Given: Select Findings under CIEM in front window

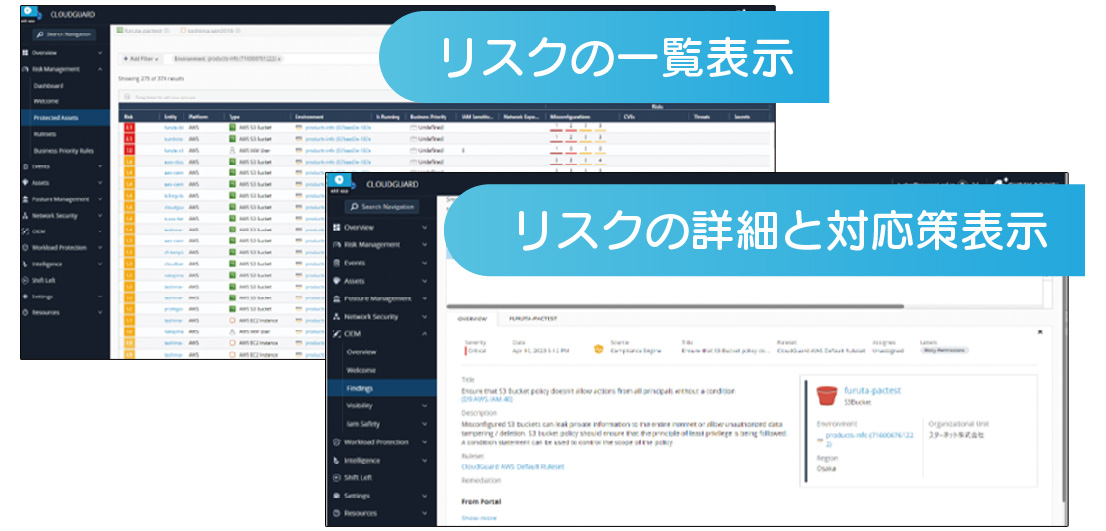Looking at the screenshot, I should tap(382, 388).
